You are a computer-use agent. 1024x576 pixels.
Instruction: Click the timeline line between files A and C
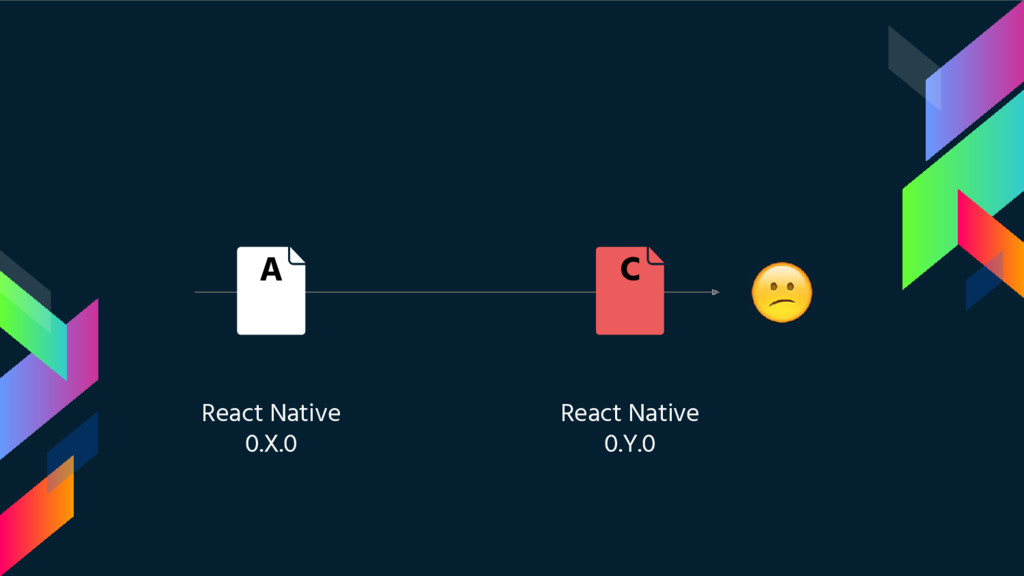pyautogui.click(x=451, y=292)
